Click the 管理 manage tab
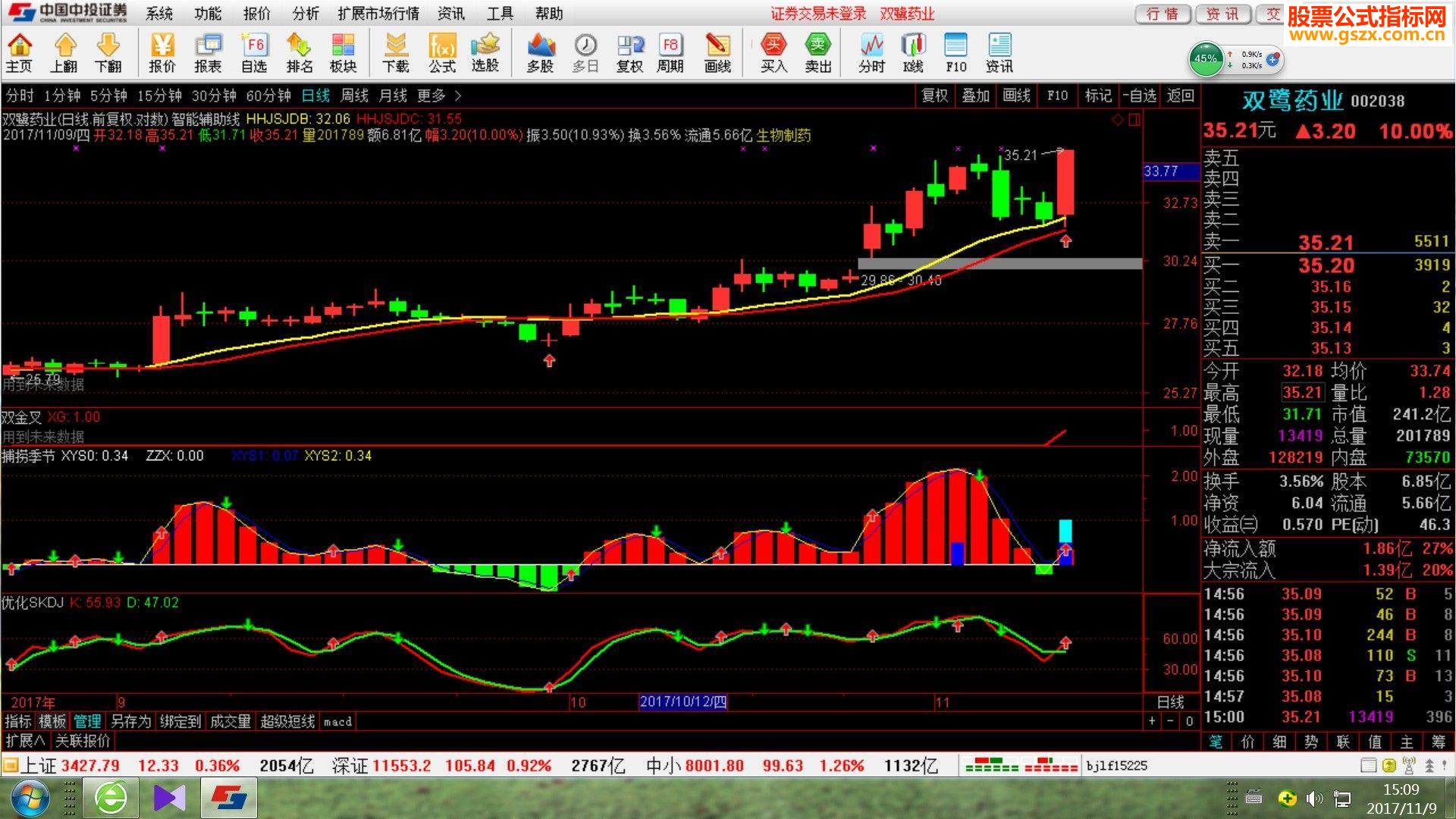1456x819 pixels. coord(87,721)
